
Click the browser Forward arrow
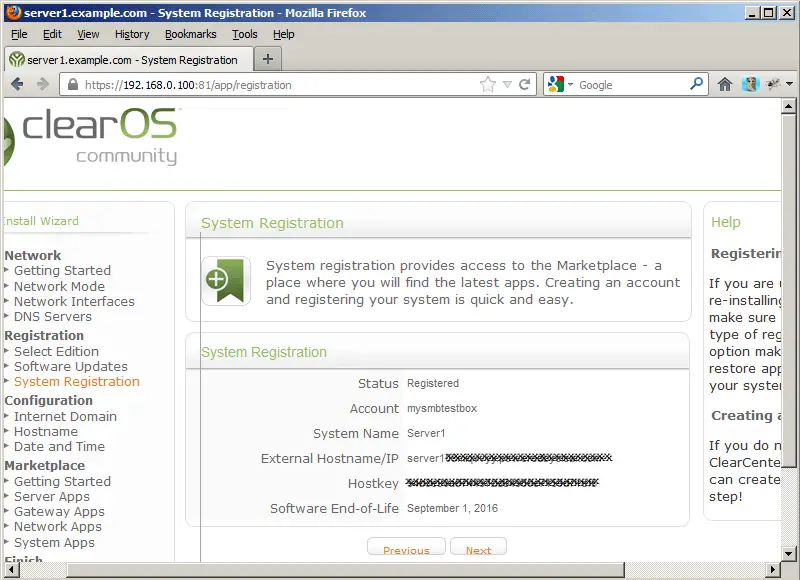(43, 84)
